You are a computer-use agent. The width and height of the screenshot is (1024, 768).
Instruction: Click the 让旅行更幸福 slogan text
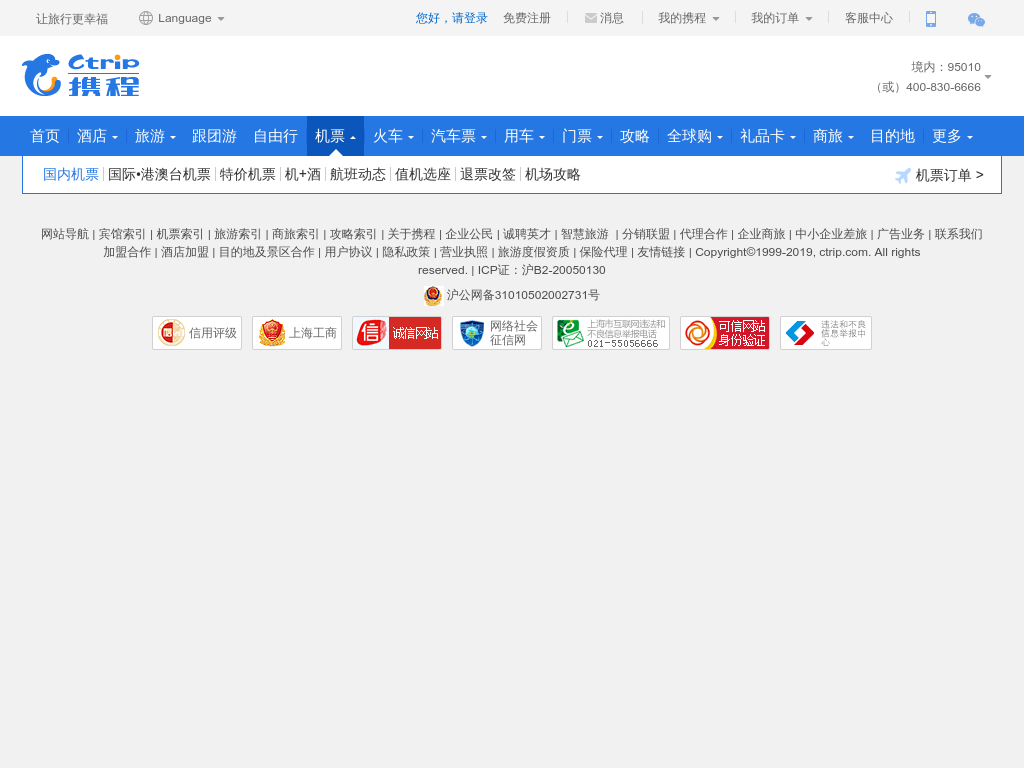click(72, 19)
